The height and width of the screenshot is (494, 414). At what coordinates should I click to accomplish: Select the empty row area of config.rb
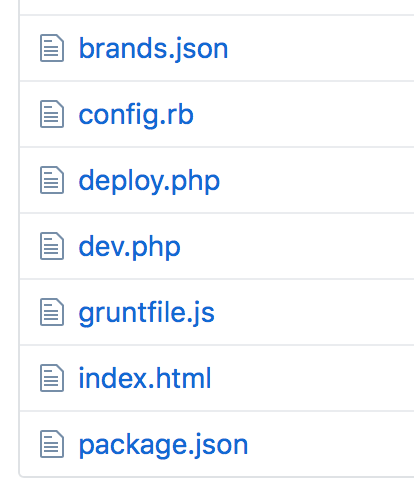[305, 114]
